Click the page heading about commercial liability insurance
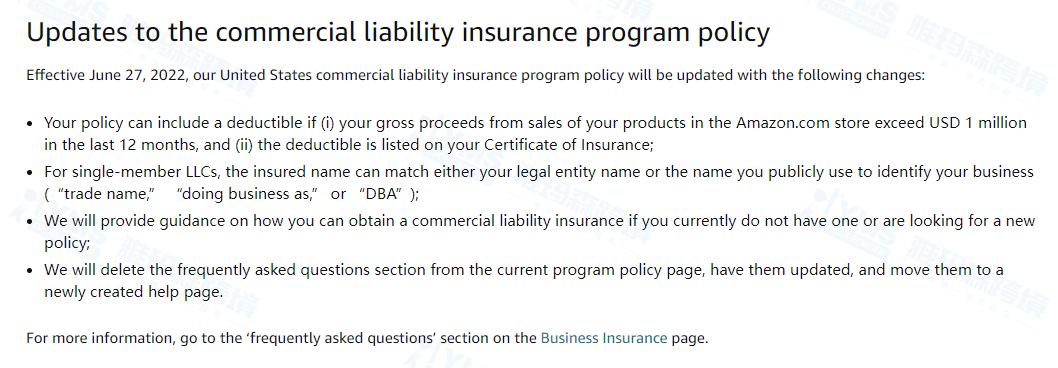The height and width of the screenshot is (368, 1058). pos(398,32)
